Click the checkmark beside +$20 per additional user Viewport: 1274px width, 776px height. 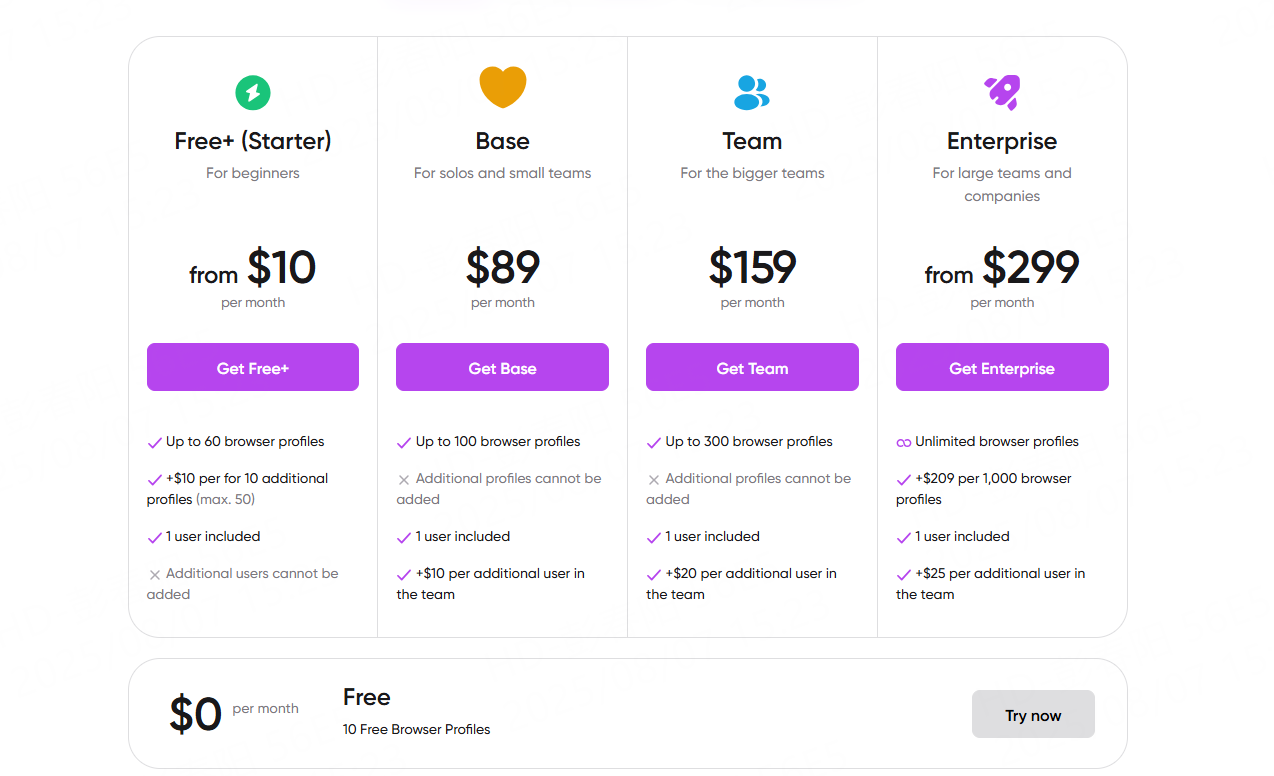(x=654, y=574)
